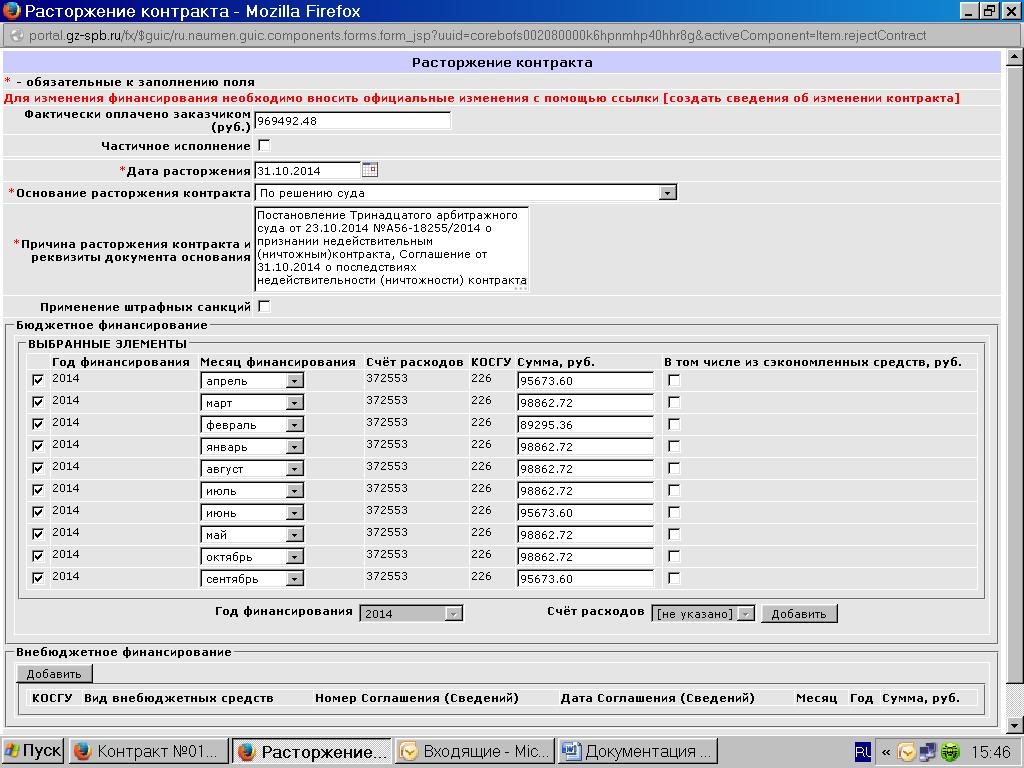This screenshot has width=1024, height=768.
Task: Click Фактически оплачено заказчиком amount field
Action: (x=352, y=120)
